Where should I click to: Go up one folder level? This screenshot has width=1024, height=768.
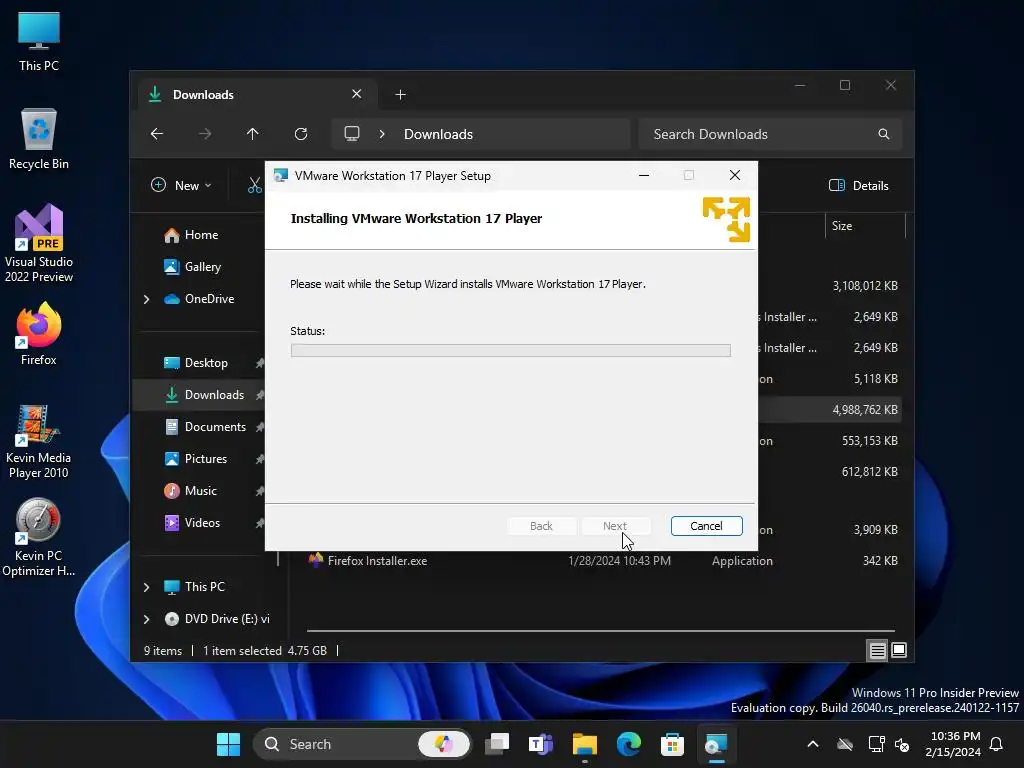click(253, 134)
